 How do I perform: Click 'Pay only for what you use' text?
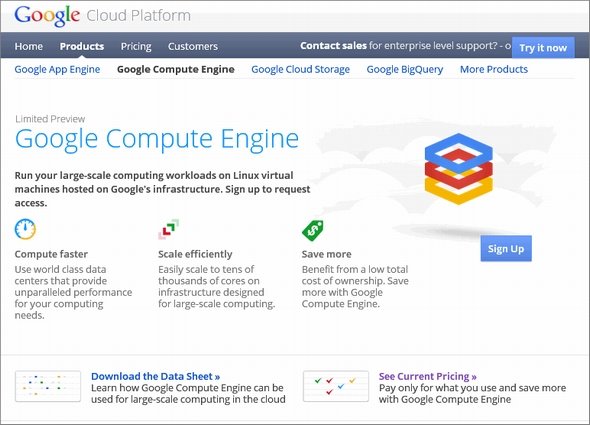point(472,393)
